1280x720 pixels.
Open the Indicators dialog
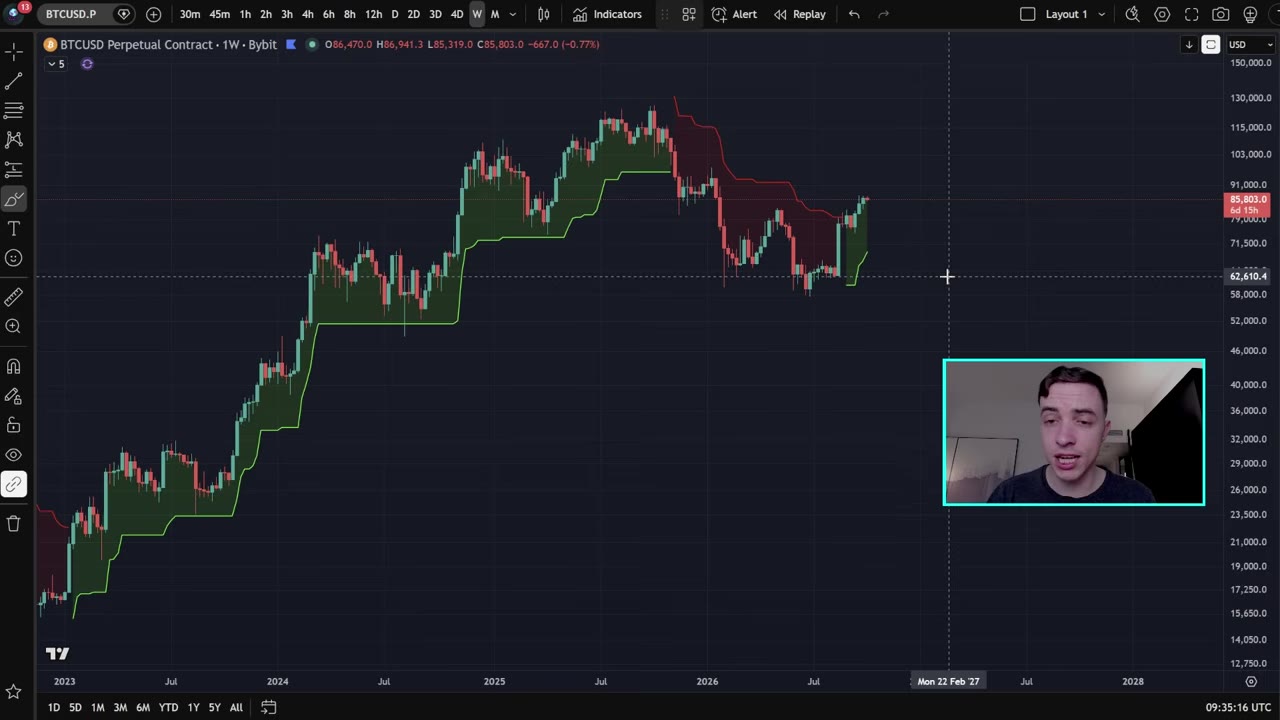[607, 14]
